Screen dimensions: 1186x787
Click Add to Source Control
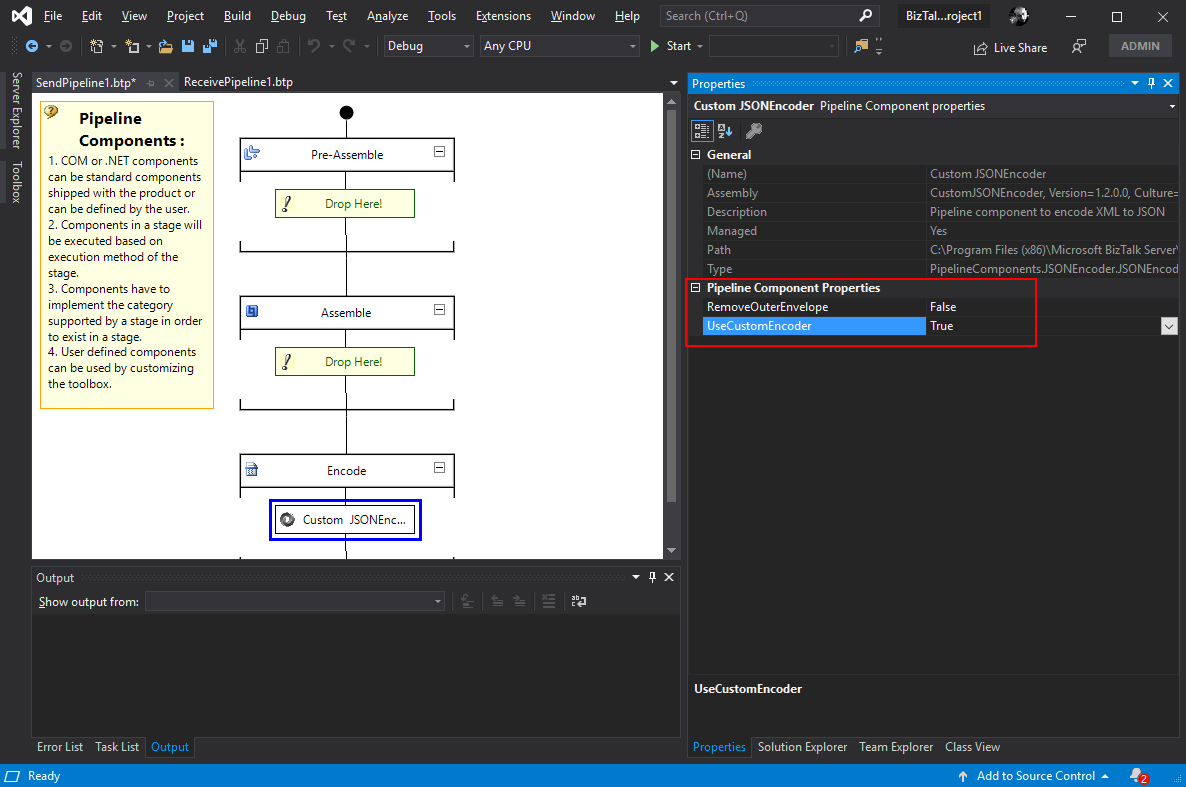[x=1035, y=776]
